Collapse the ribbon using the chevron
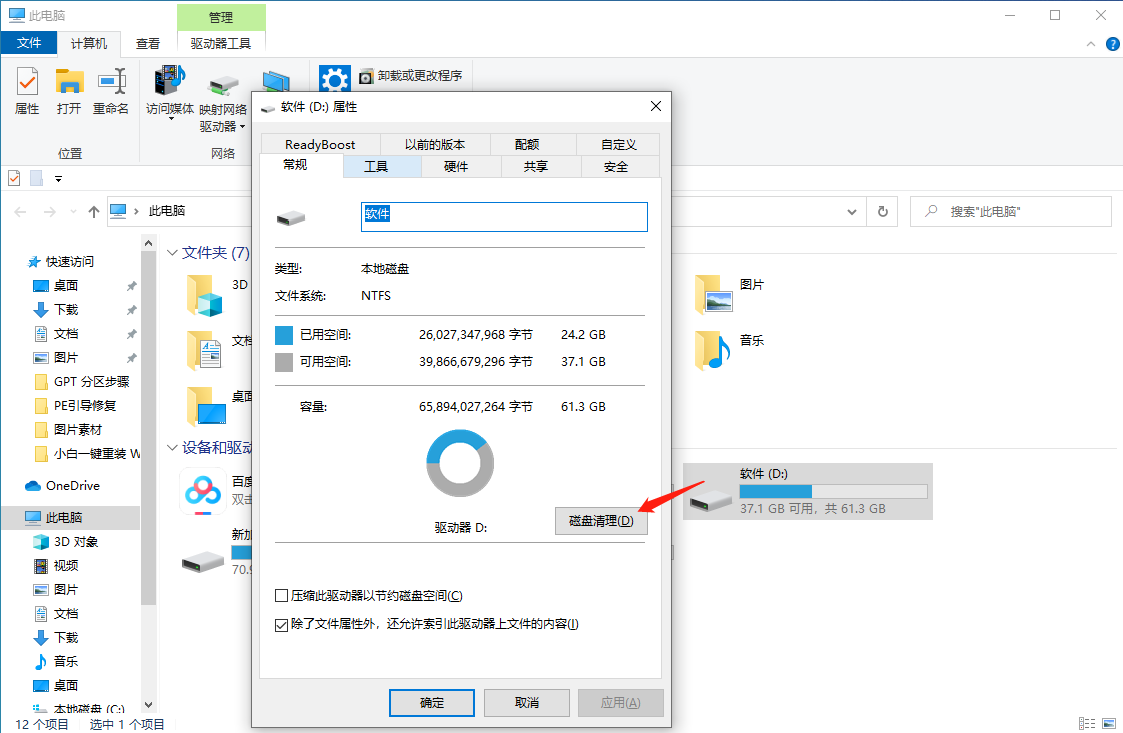 pos(1091,44)
